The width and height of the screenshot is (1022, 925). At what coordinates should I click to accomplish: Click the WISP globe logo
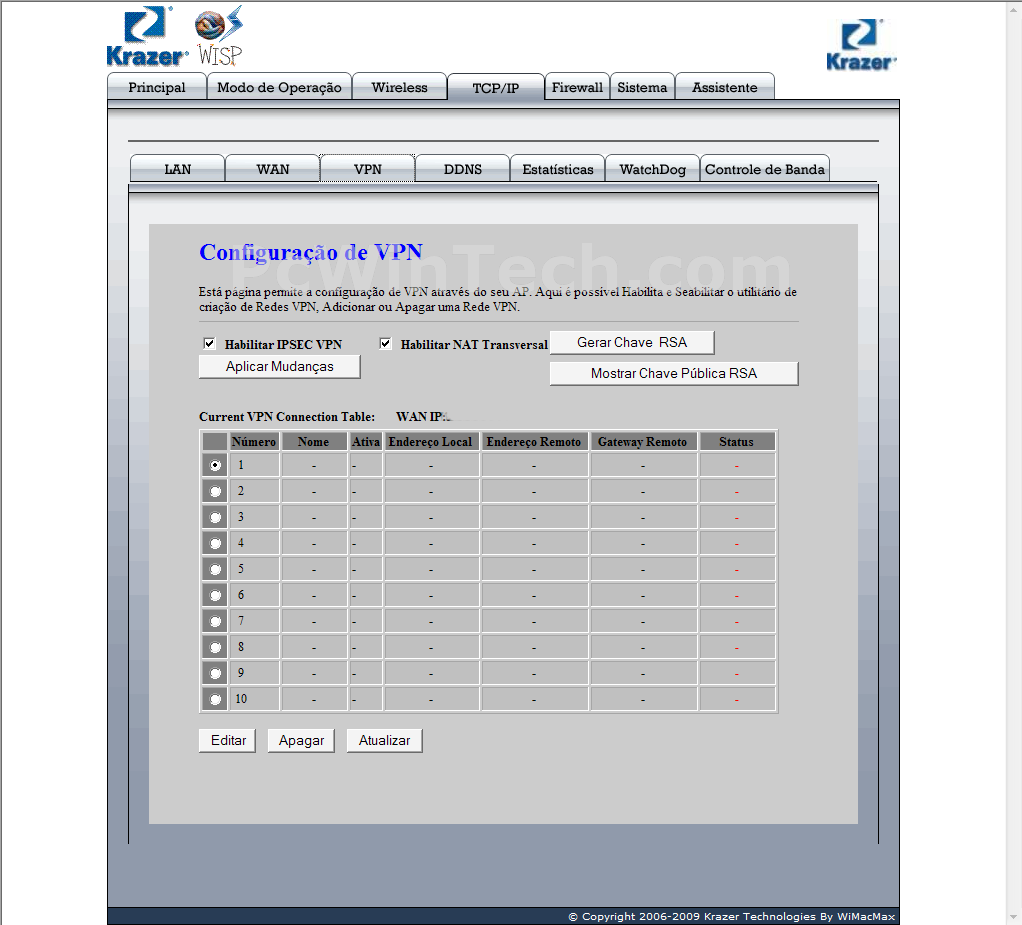point(220,36)
